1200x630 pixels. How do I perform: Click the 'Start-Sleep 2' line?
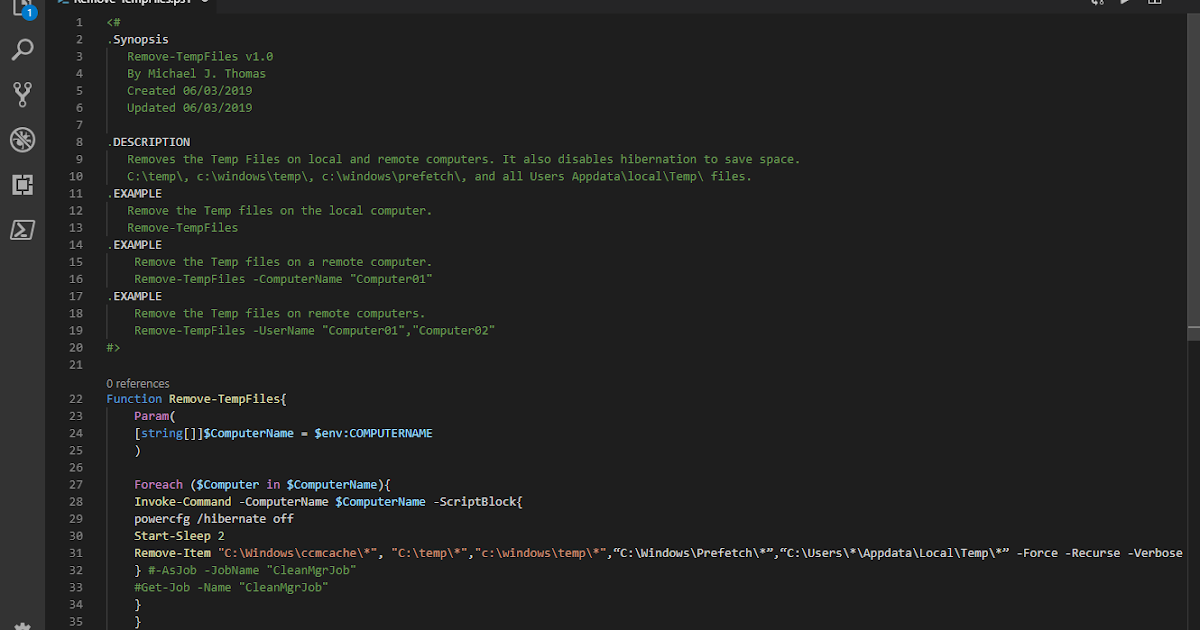(179, 536)
